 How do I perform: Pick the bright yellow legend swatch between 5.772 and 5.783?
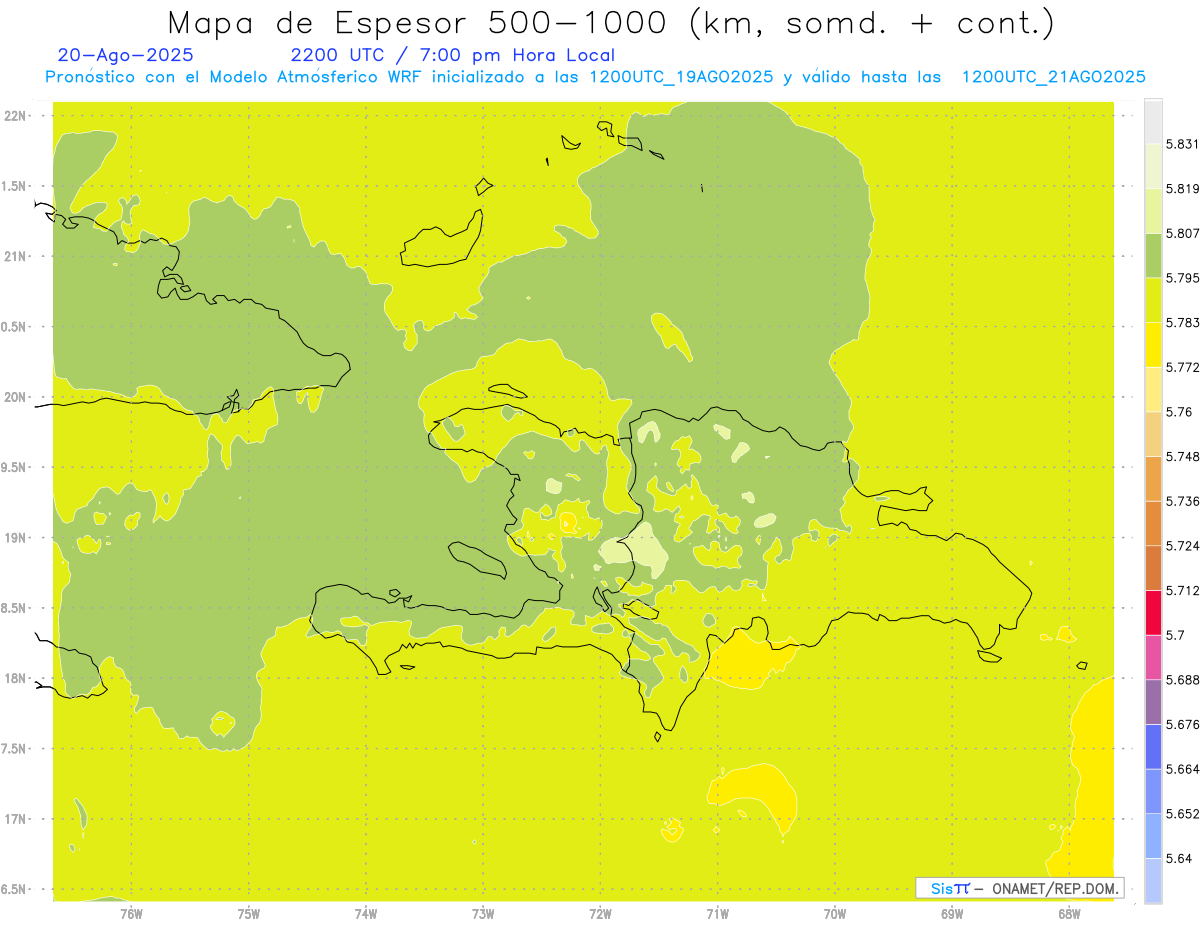point(1153,345)
